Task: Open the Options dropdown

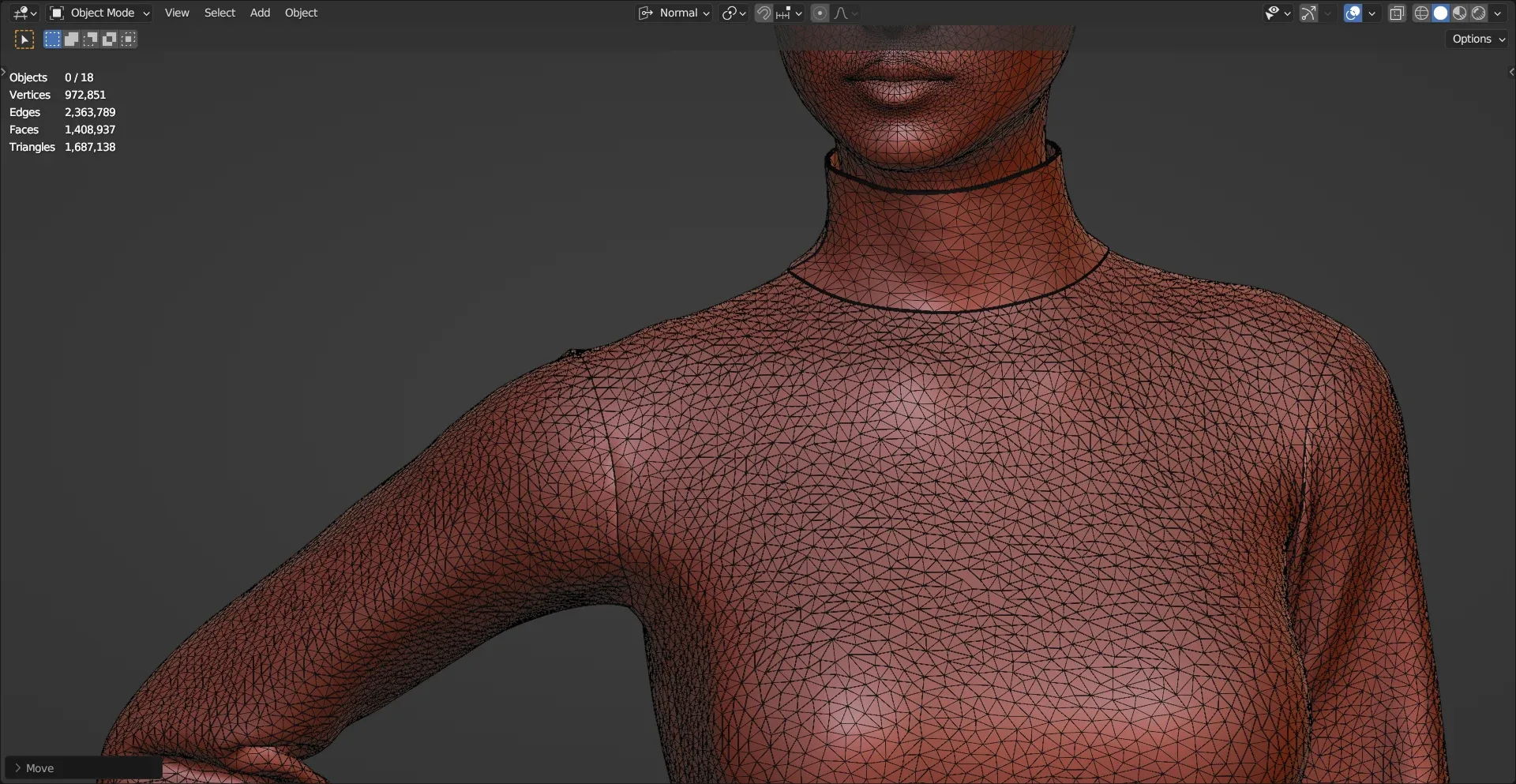Action: point(1478,39)
